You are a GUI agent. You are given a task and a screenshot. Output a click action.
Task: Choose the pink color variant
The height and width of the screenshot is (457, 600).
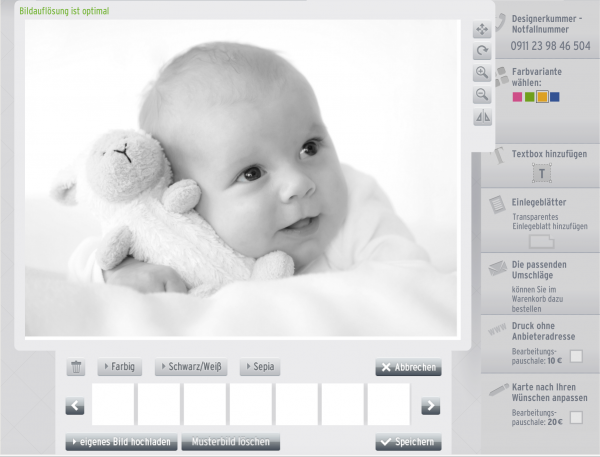[517, 97]
